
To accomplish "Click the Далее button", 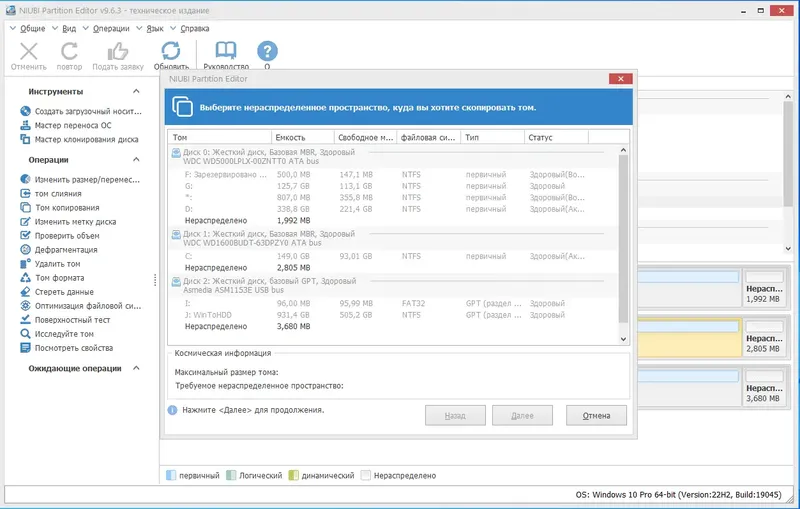I will point(522,416).
